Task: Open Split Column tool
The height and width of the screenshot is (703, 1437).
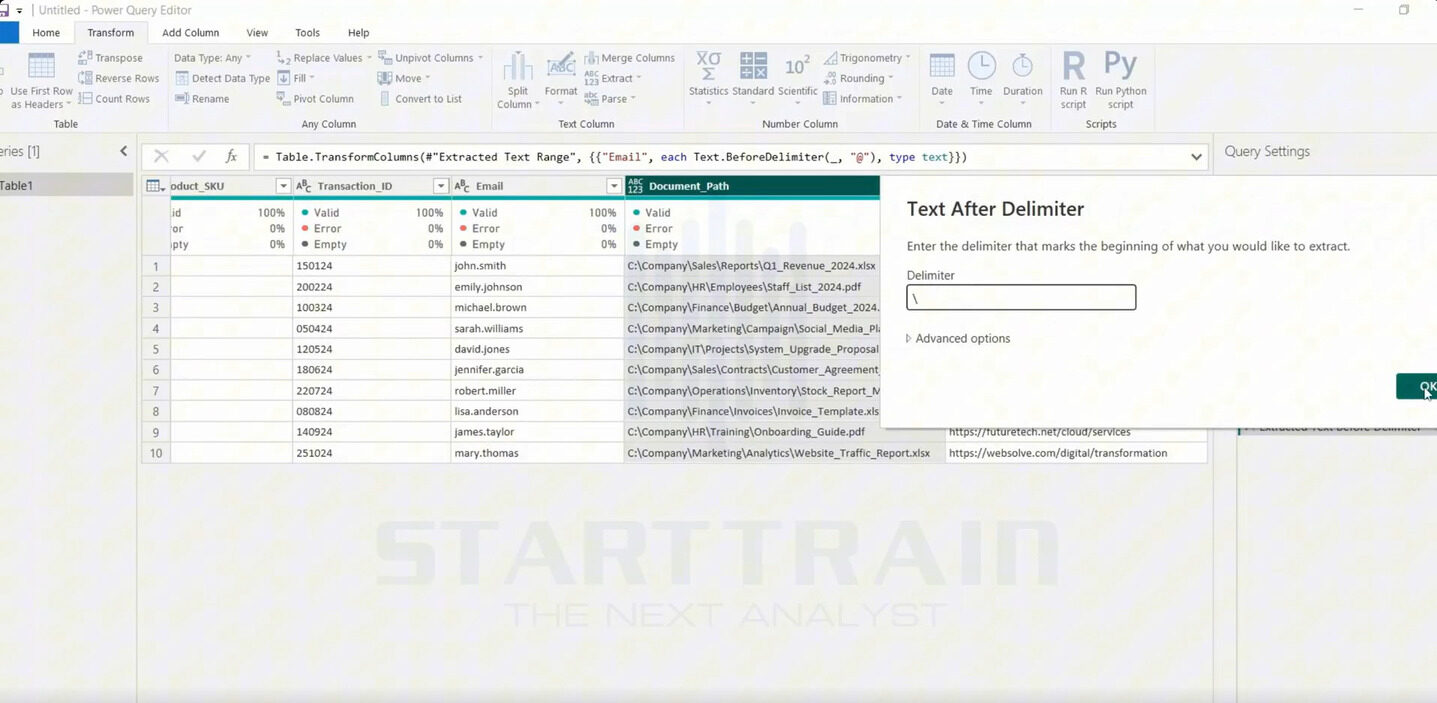Action: (x=517, y=81)
